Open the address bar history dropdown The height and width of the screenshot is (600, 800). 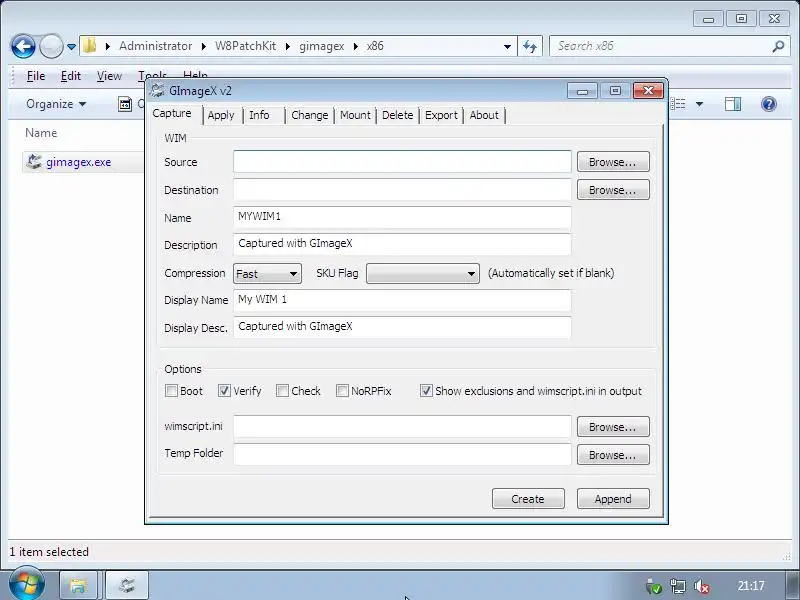click(507, 46)
